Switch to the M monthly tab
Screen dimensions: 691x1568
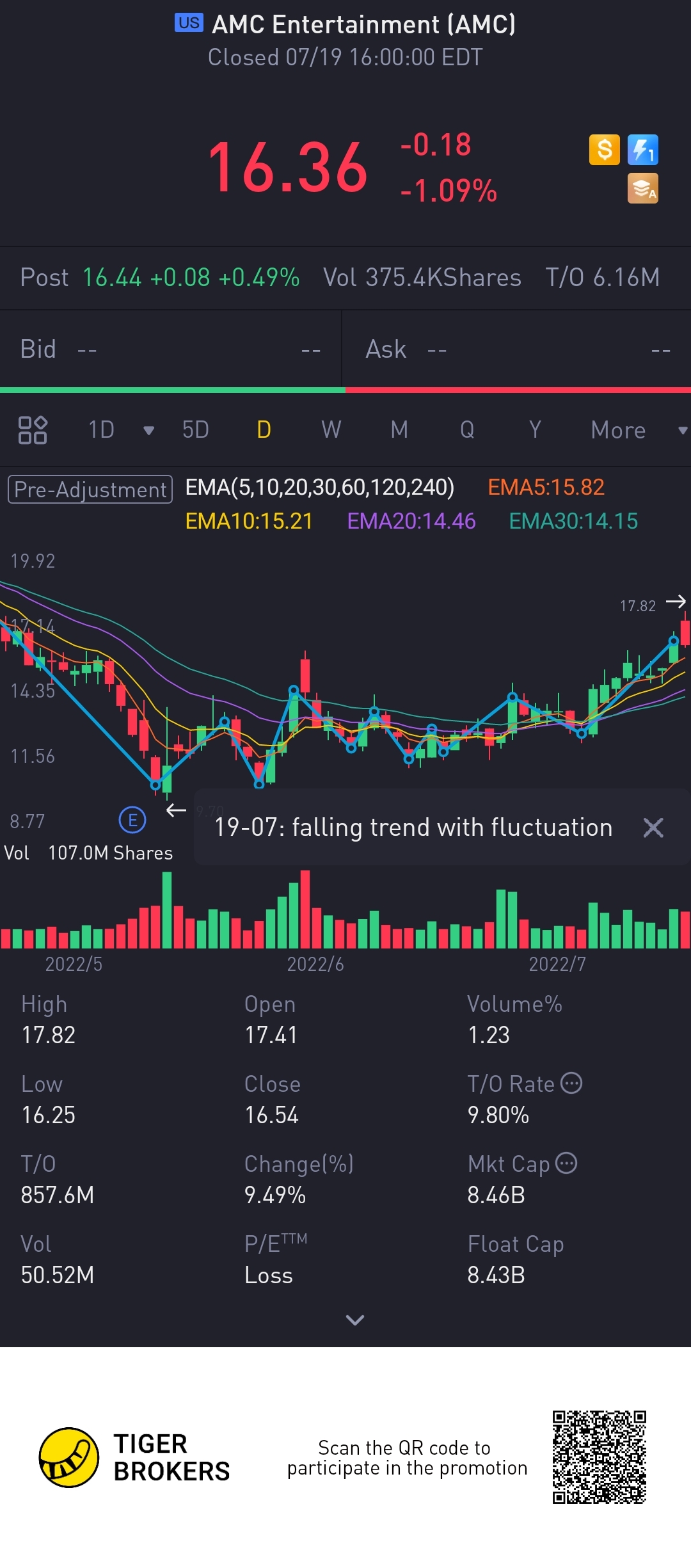pyautogui.click(x=399, y=430)
